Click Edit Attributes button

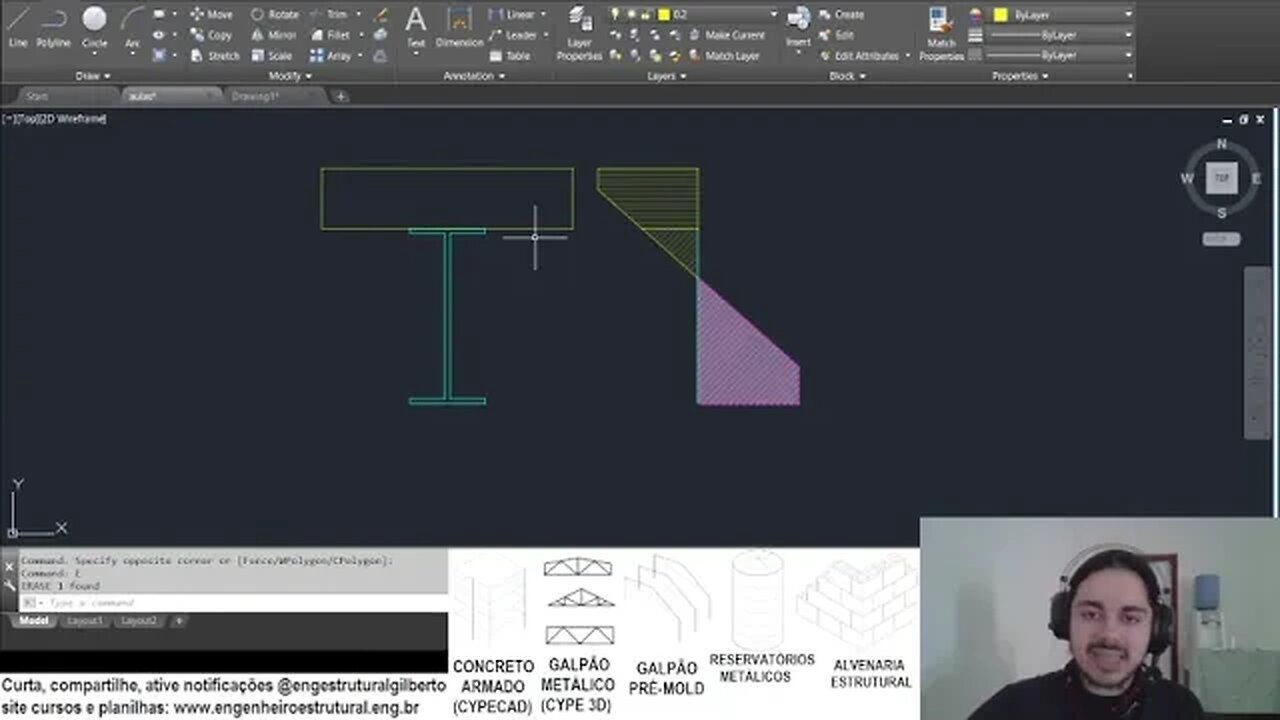(x=858, y=56)
